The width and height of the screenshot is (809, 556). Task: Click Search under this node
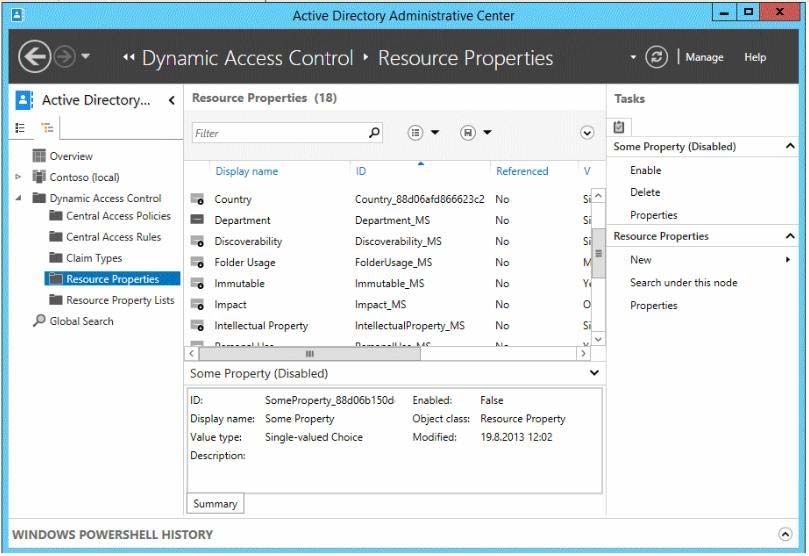(684, 282)
